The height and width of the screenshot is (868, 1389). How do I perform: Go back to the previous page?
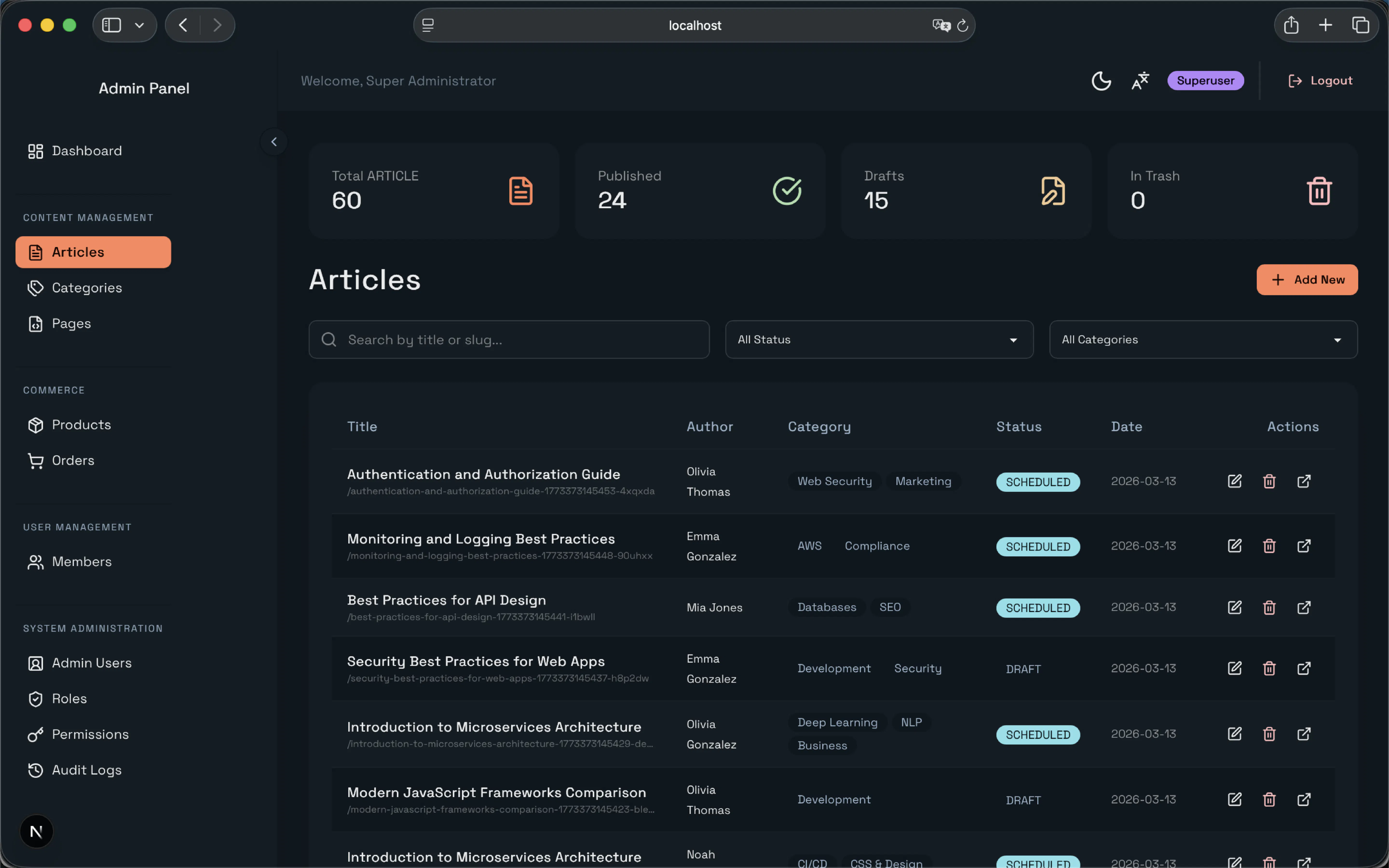(183, 25)
